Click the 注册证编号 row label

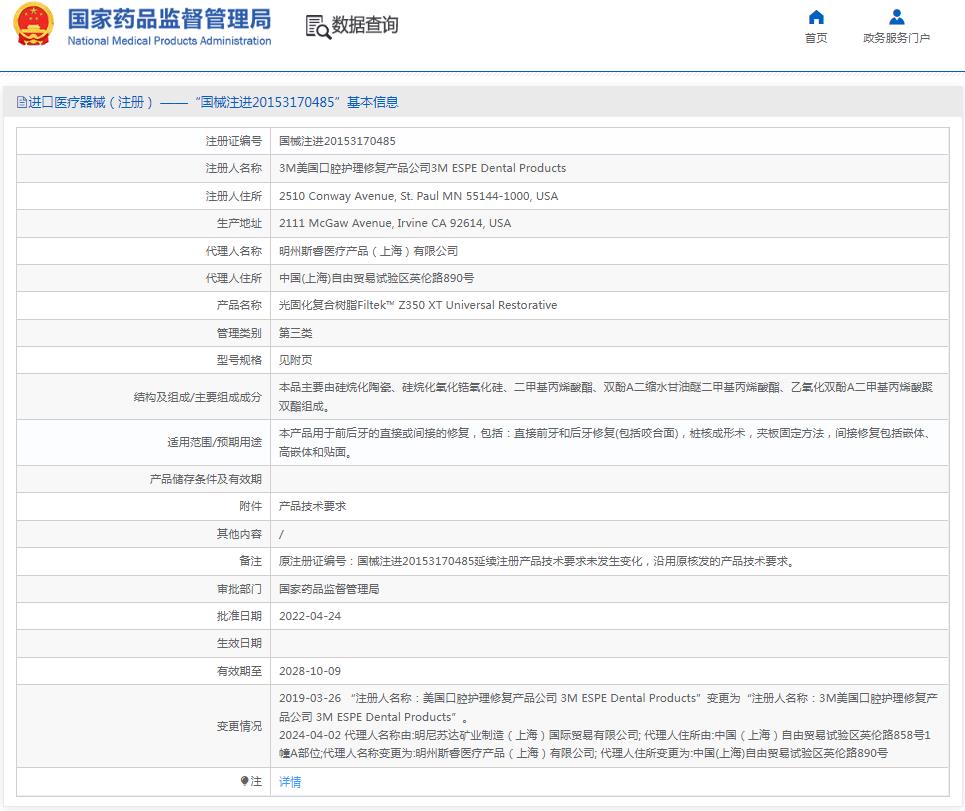tap(234, 141)
